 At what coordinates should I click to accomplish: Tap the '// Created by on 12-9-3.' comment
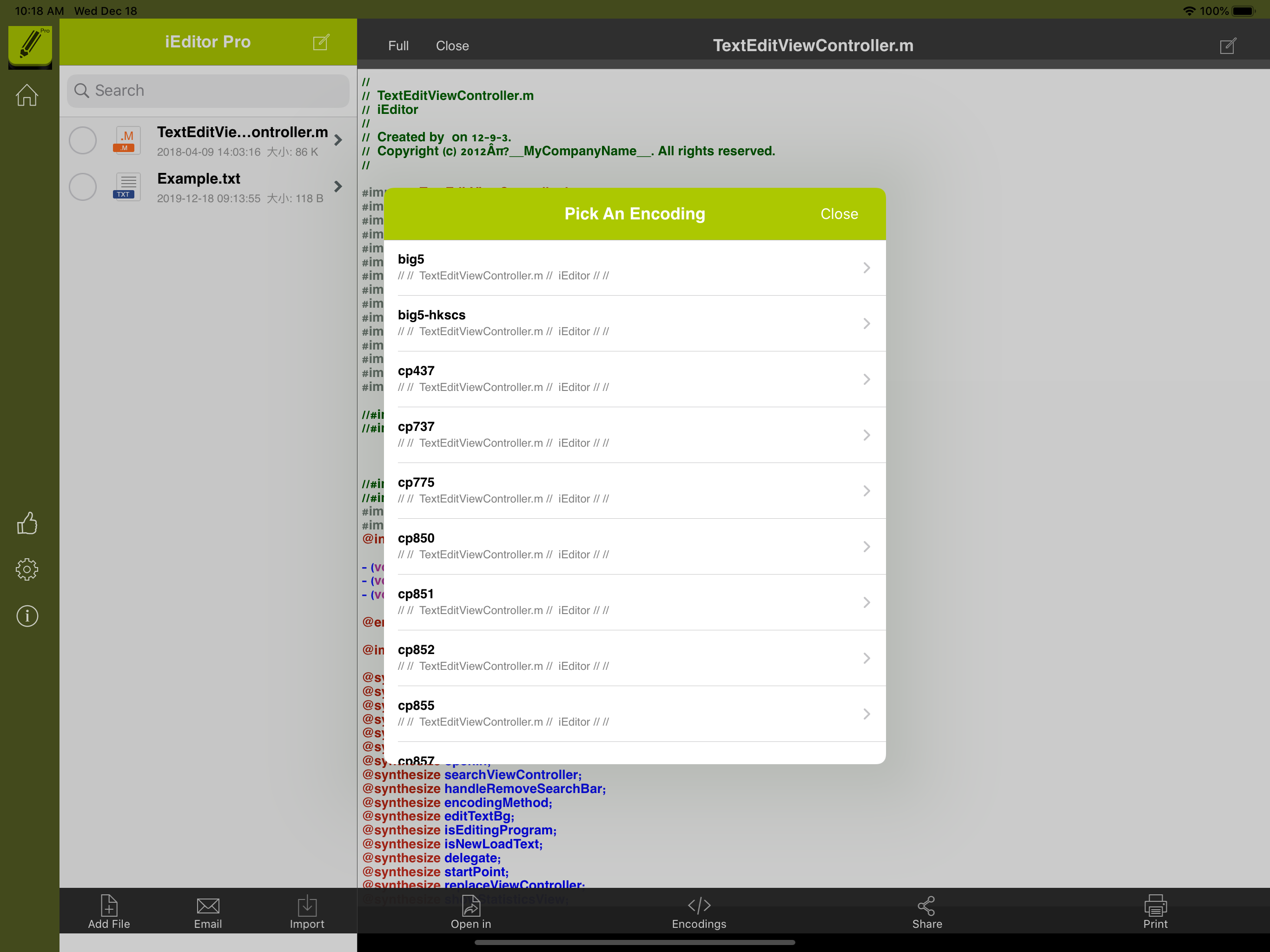pyautogui.click(x=437, y=137)
